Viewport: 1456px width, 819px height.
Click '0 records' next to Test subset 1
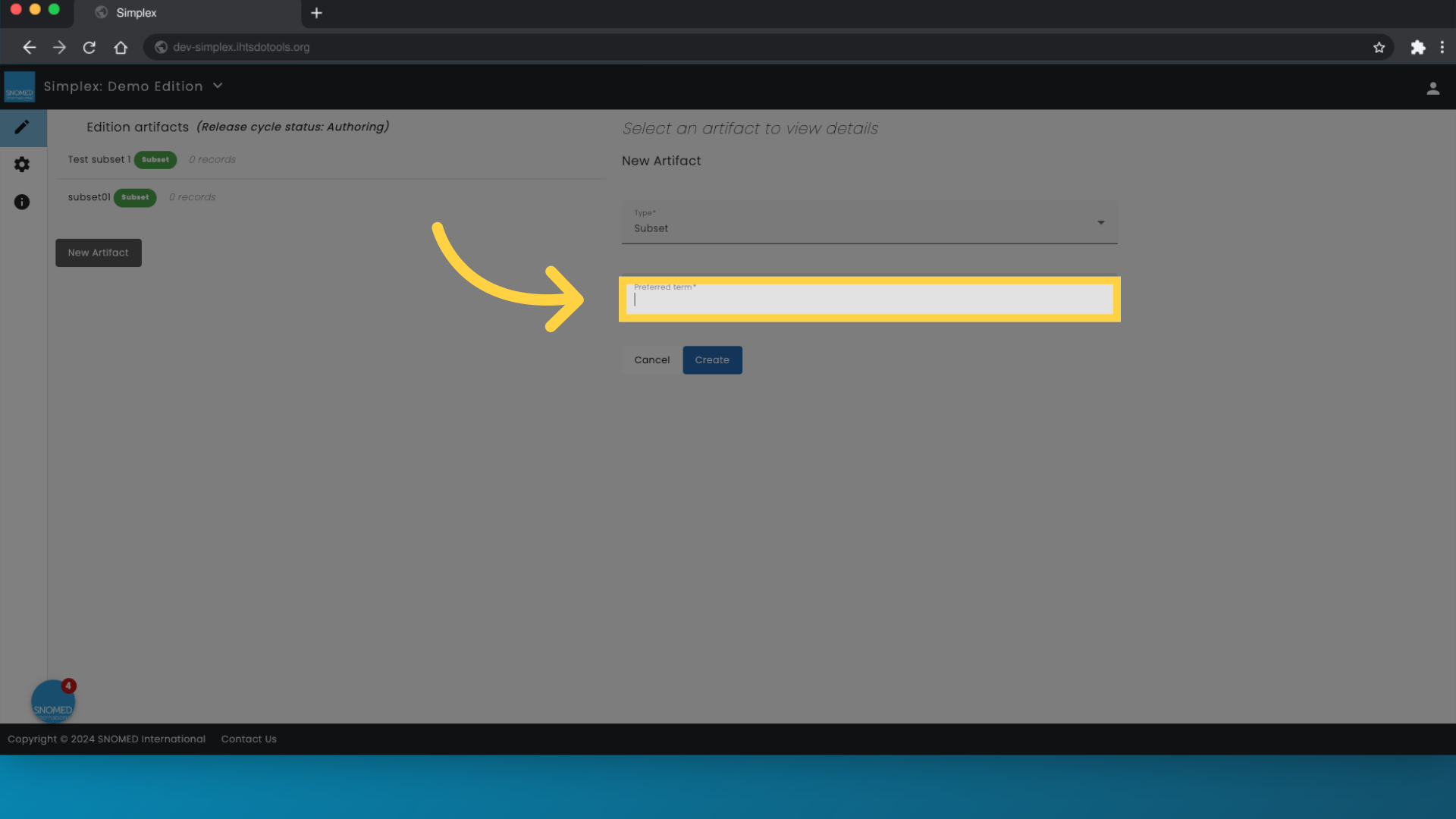click(x=212, y=159)
